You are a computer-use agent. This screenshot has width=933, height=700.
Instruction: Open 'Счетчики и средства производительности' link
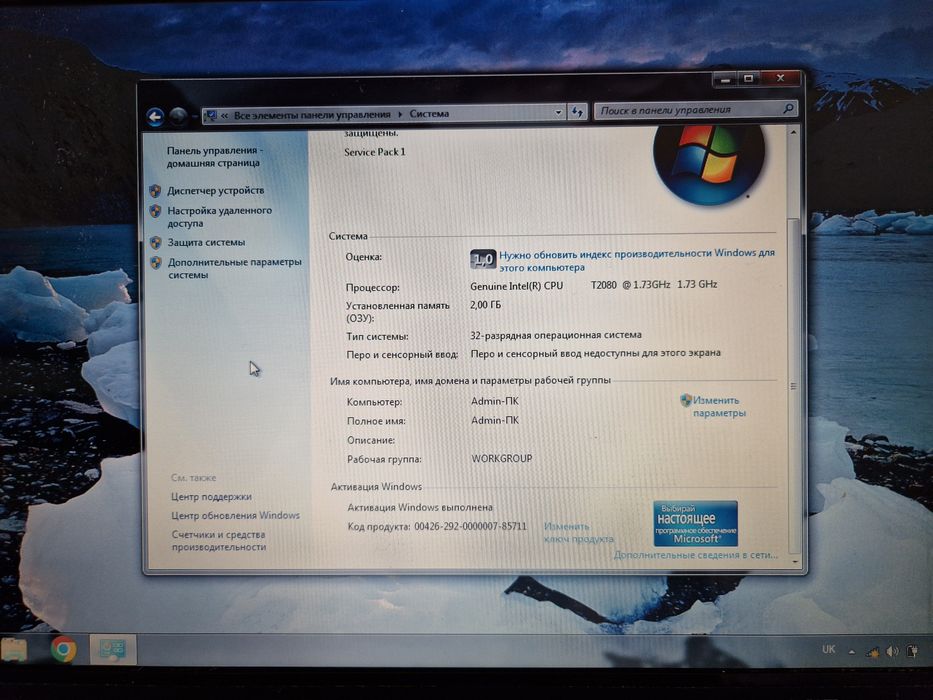pyautogui.click(x=219, y=540)
